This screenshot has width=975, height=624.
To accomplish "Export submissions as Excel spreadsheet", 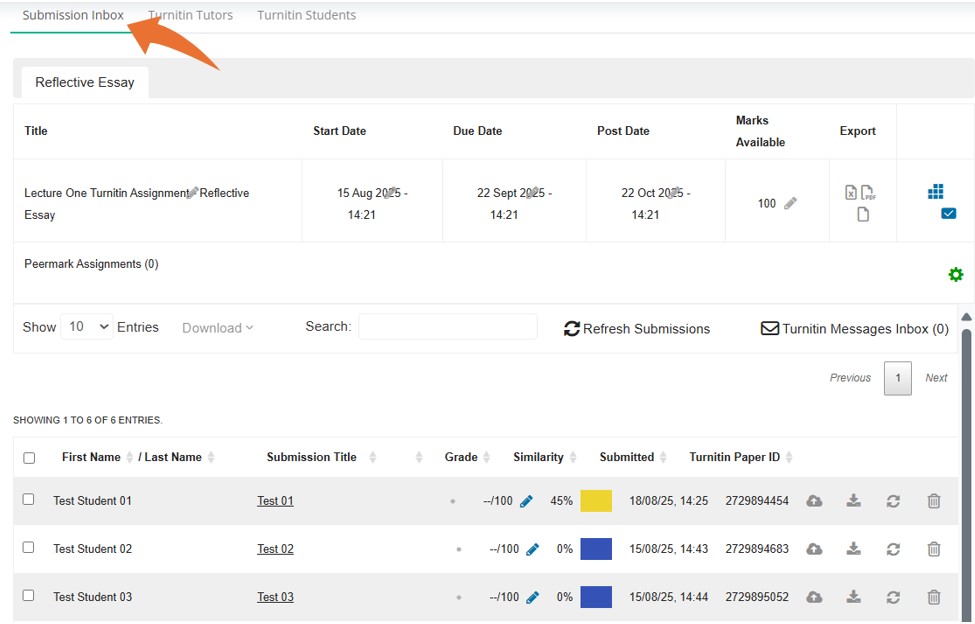I will (x=851, y=193).
